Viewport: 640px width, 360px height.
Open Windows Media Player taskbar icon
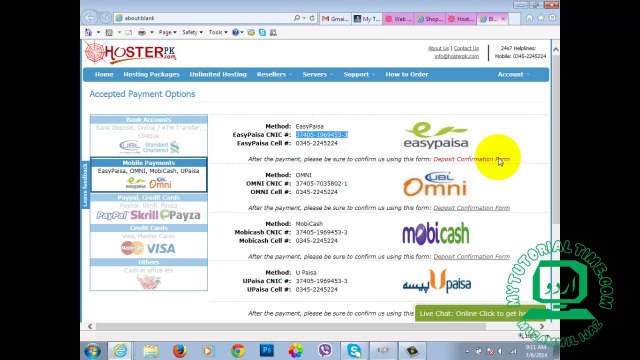tap(208, 351)
